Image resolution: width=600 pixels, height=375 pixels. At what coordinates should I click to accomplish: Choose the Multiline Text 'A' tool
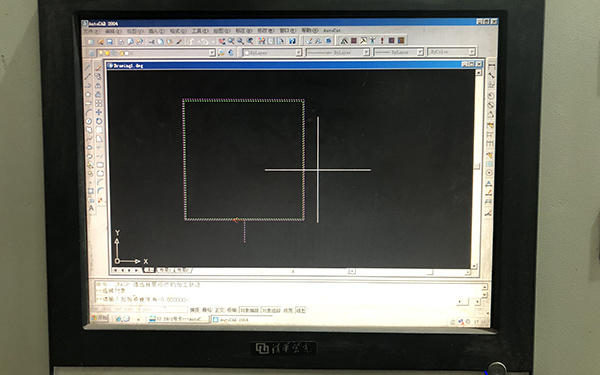(x=91, y=209)
